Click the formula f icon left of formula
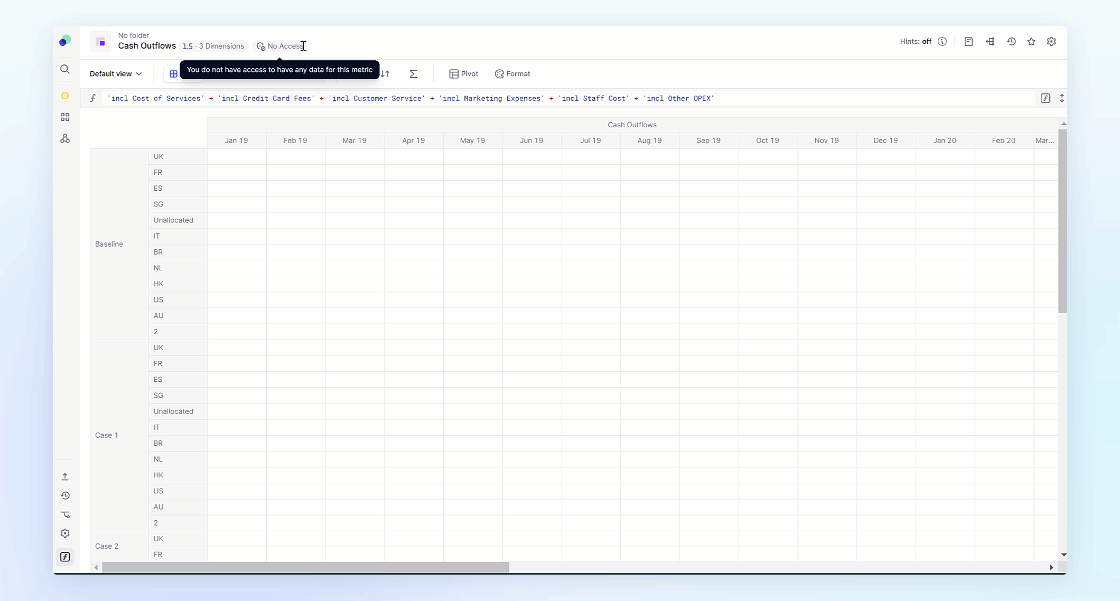This screenshot has height=601, width=1120. (x=93, y=98)
